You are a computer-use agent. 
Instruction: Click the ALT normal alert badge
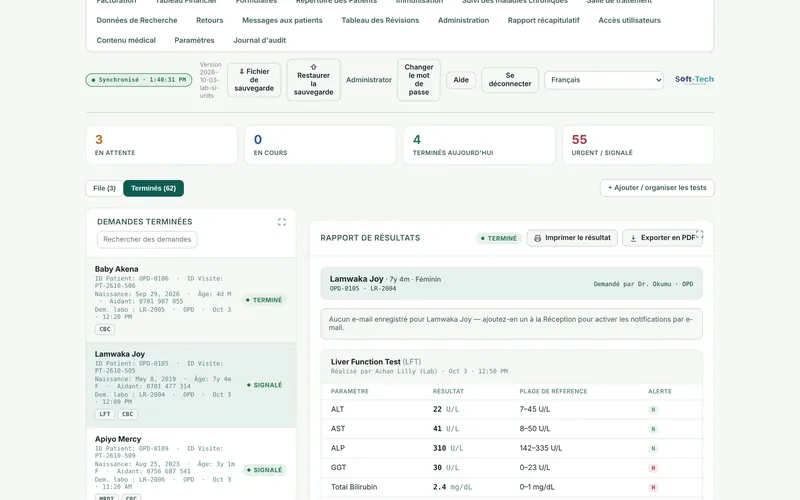[x=653, y=410]
